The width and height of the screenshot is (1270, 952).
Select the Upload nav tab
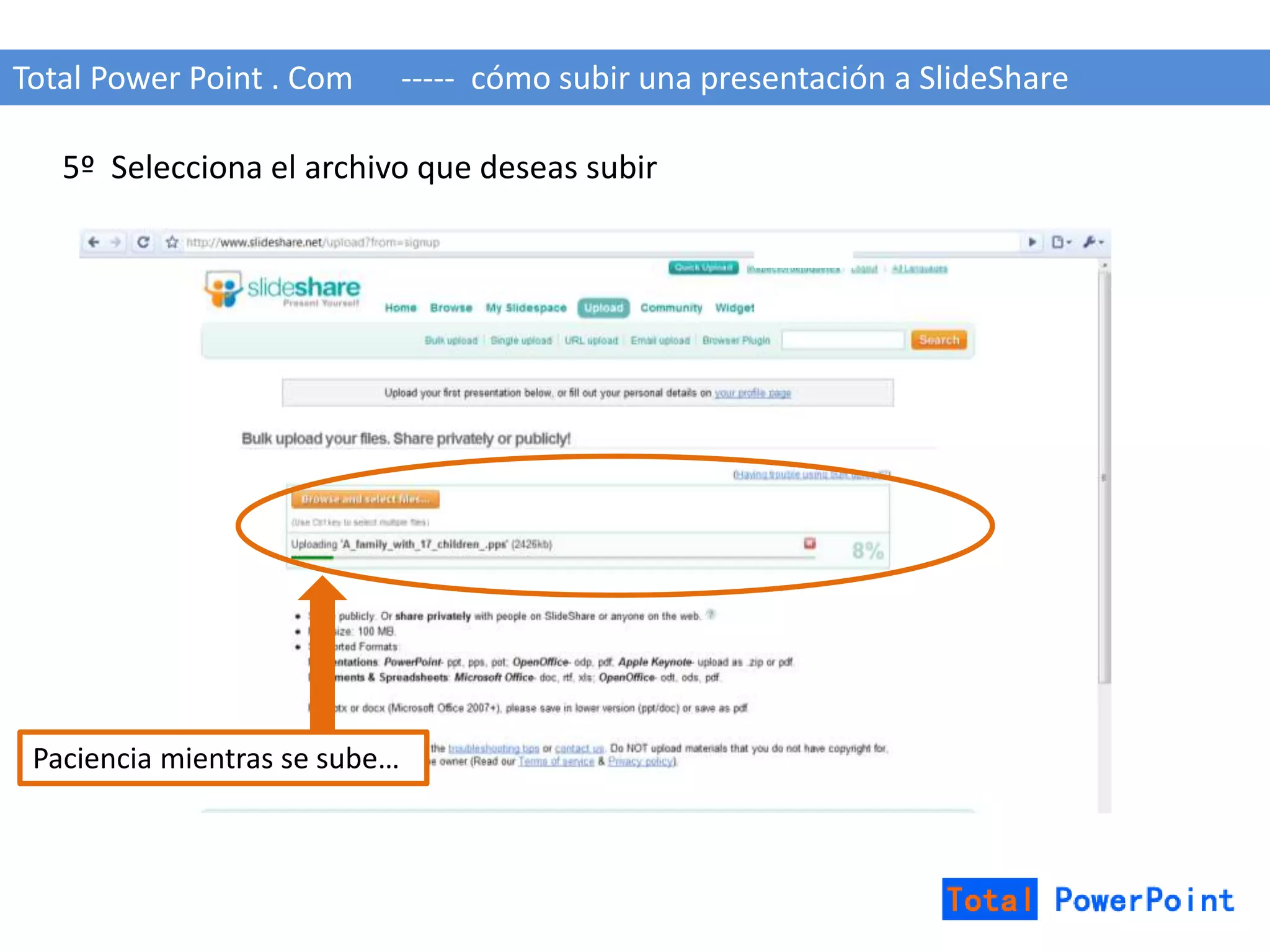[x=603, y=308]
